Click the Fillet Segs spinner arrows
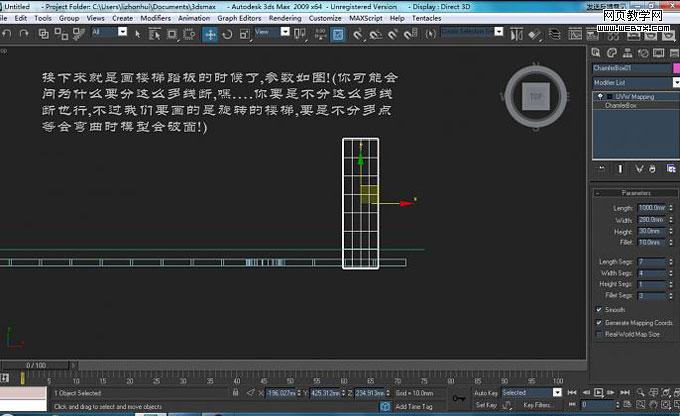Image resolution: width=680 pixels, height=416 pixels. pos(671,295)
